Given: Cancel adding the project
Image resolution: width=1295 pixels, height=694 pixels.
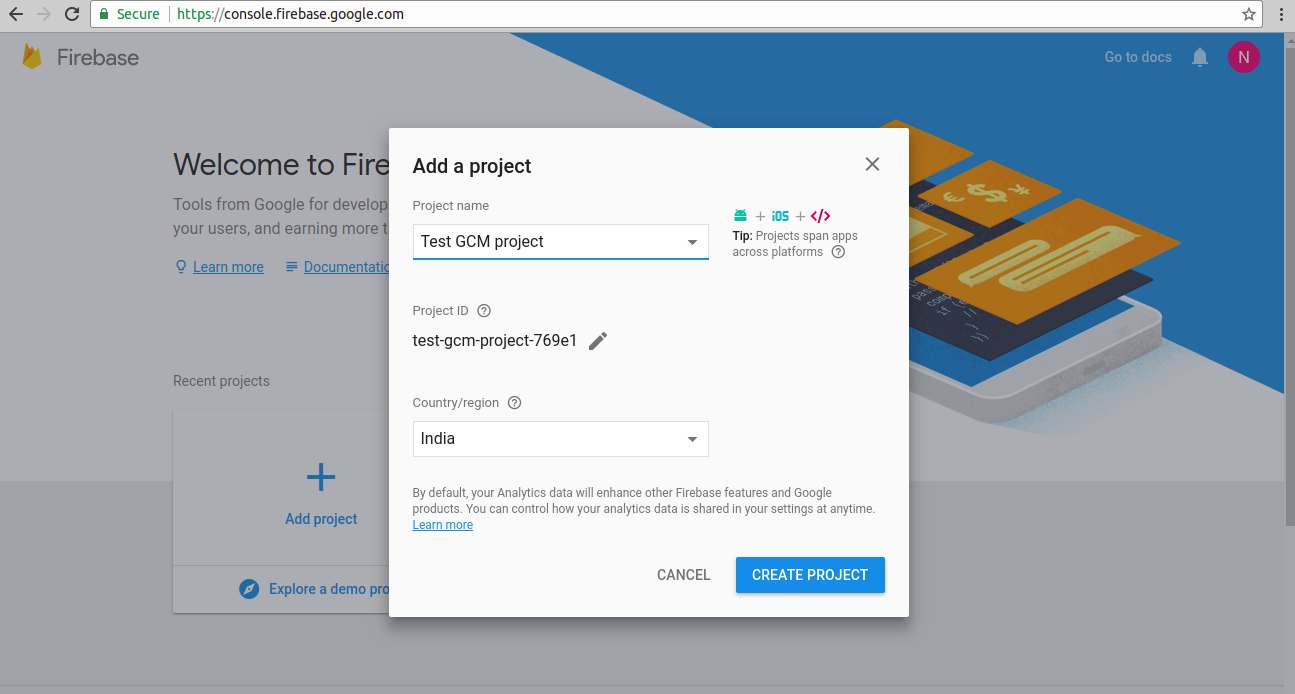Looking at the screenshot, I should click(684, 575).
